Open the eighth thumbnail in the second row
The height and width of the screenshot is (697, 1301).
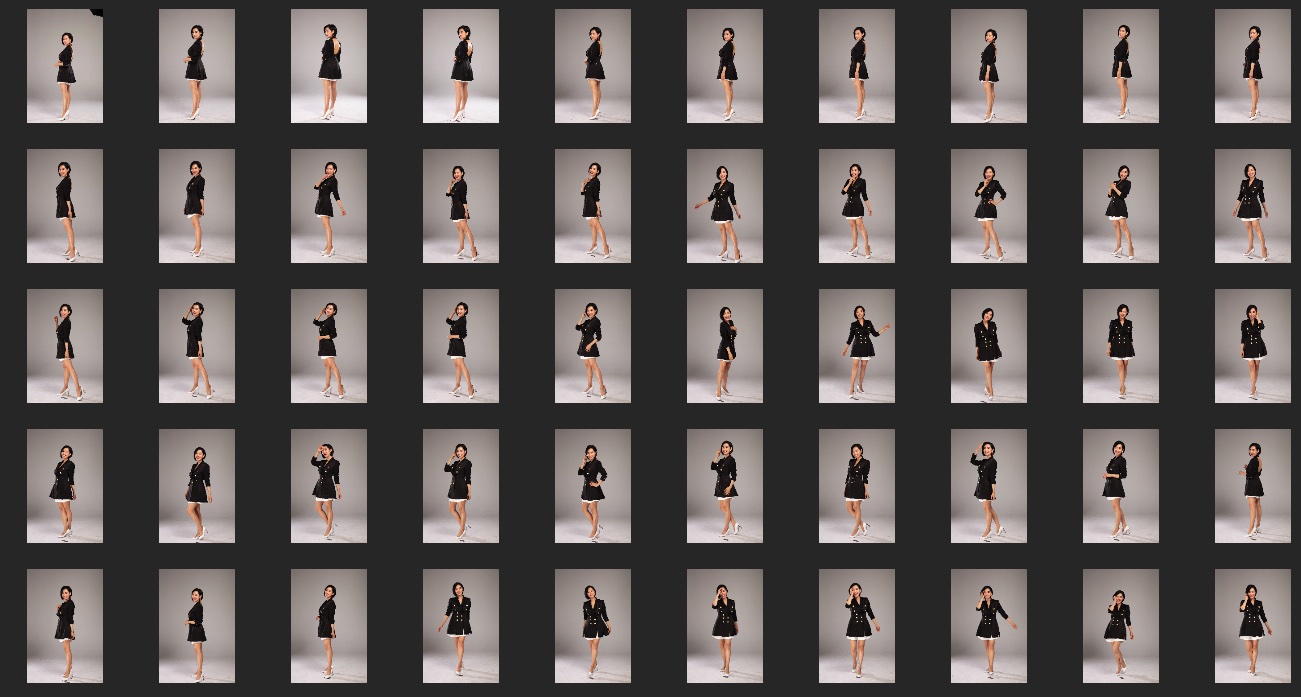point(989,206)
